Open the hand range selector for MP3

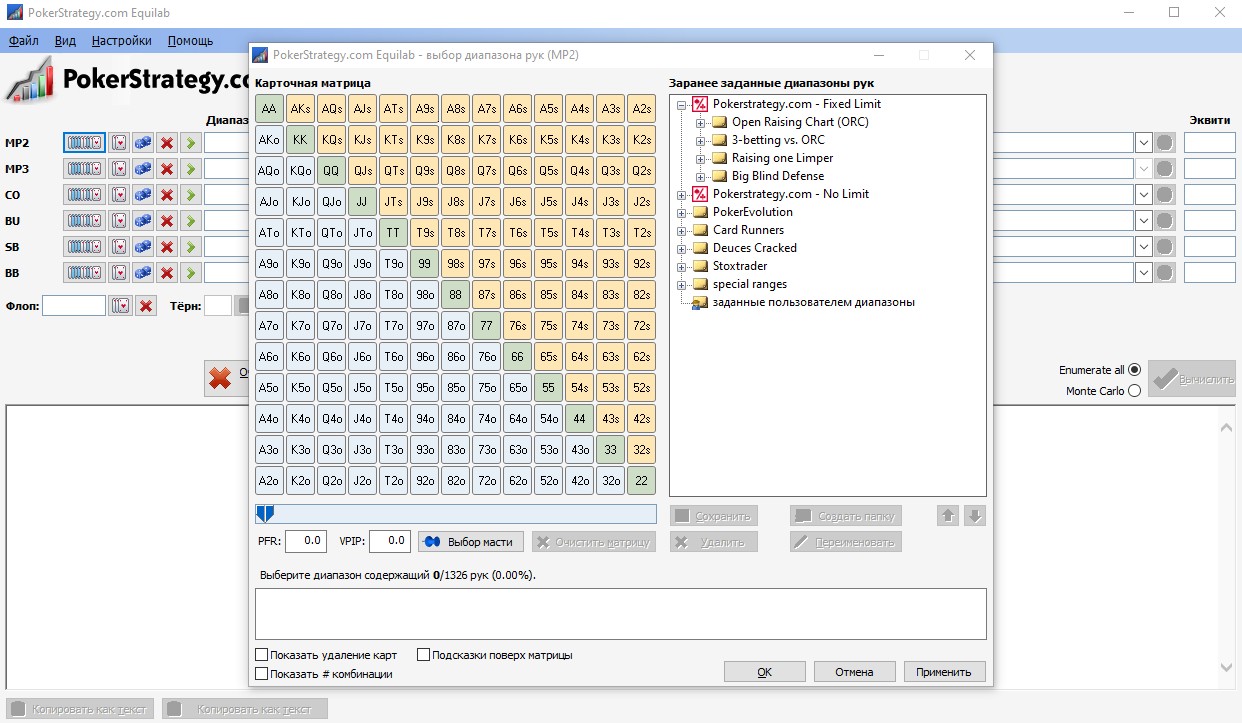(x=84, y=168)
